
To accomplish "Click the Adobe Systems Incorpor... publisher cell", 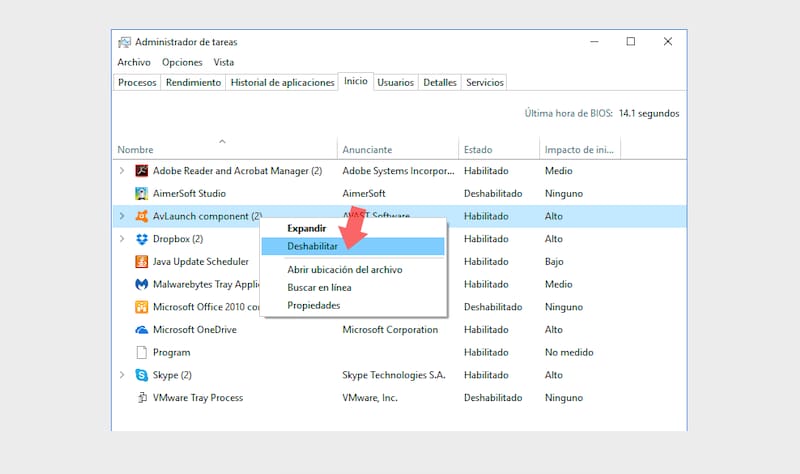I will point(398,170).
